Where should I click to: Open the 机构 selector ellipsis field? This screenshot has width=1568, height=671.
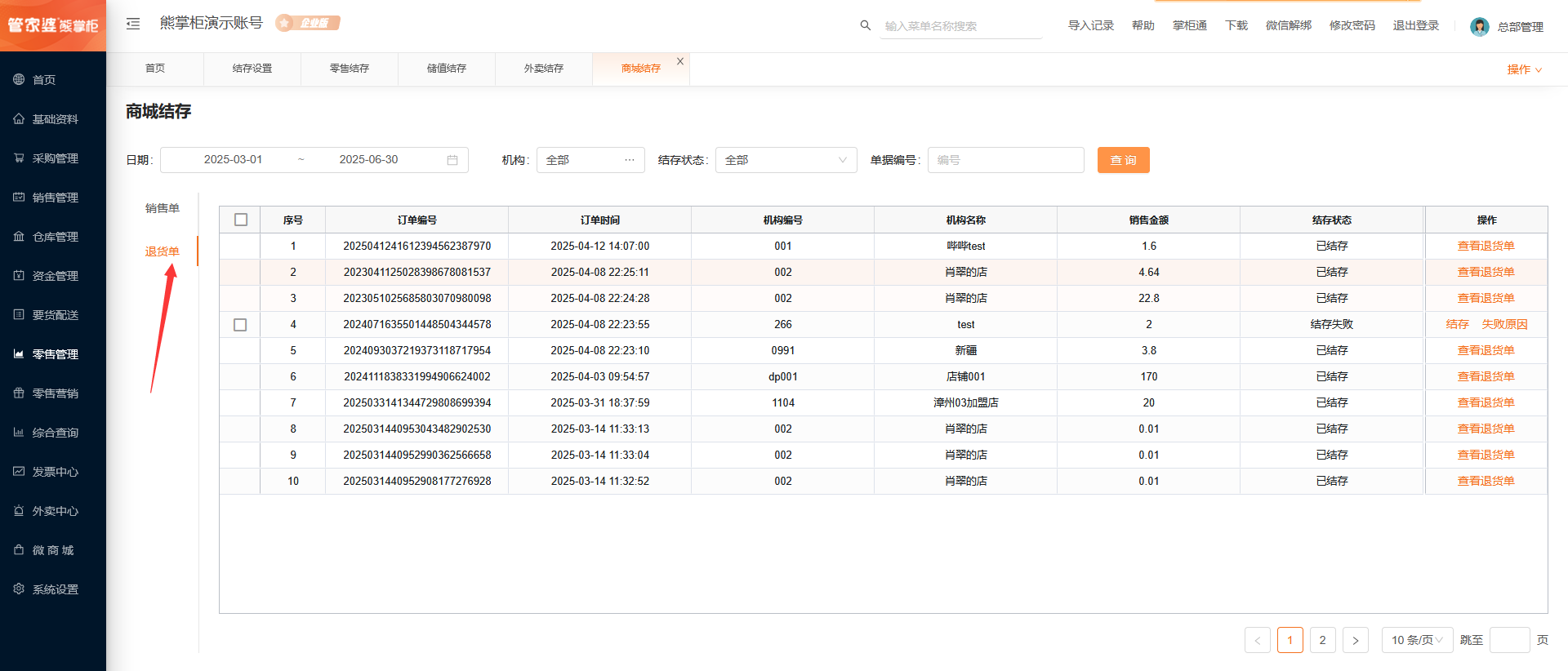[590, 160]
